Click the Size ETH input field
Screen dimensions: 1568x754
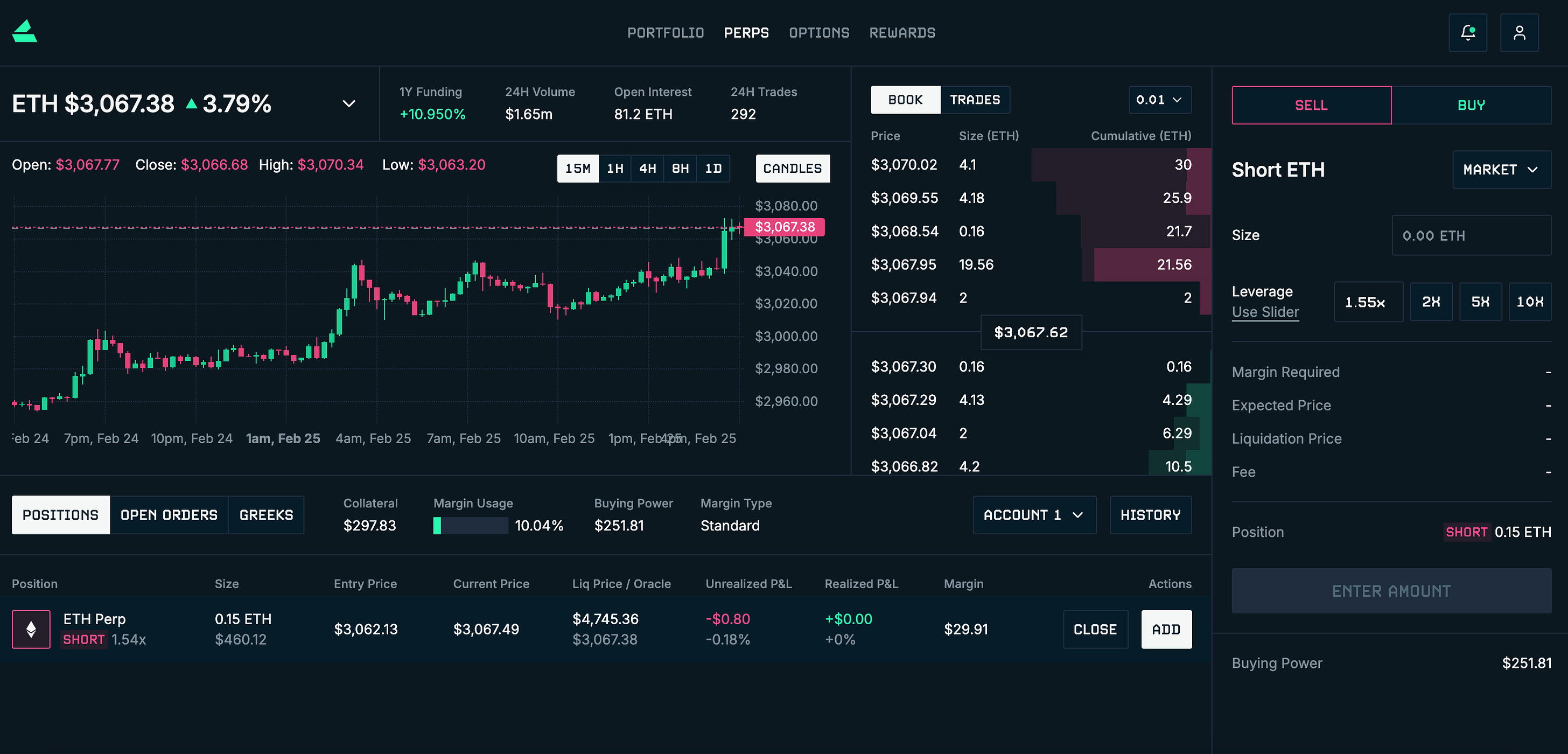click(1471, 236)
